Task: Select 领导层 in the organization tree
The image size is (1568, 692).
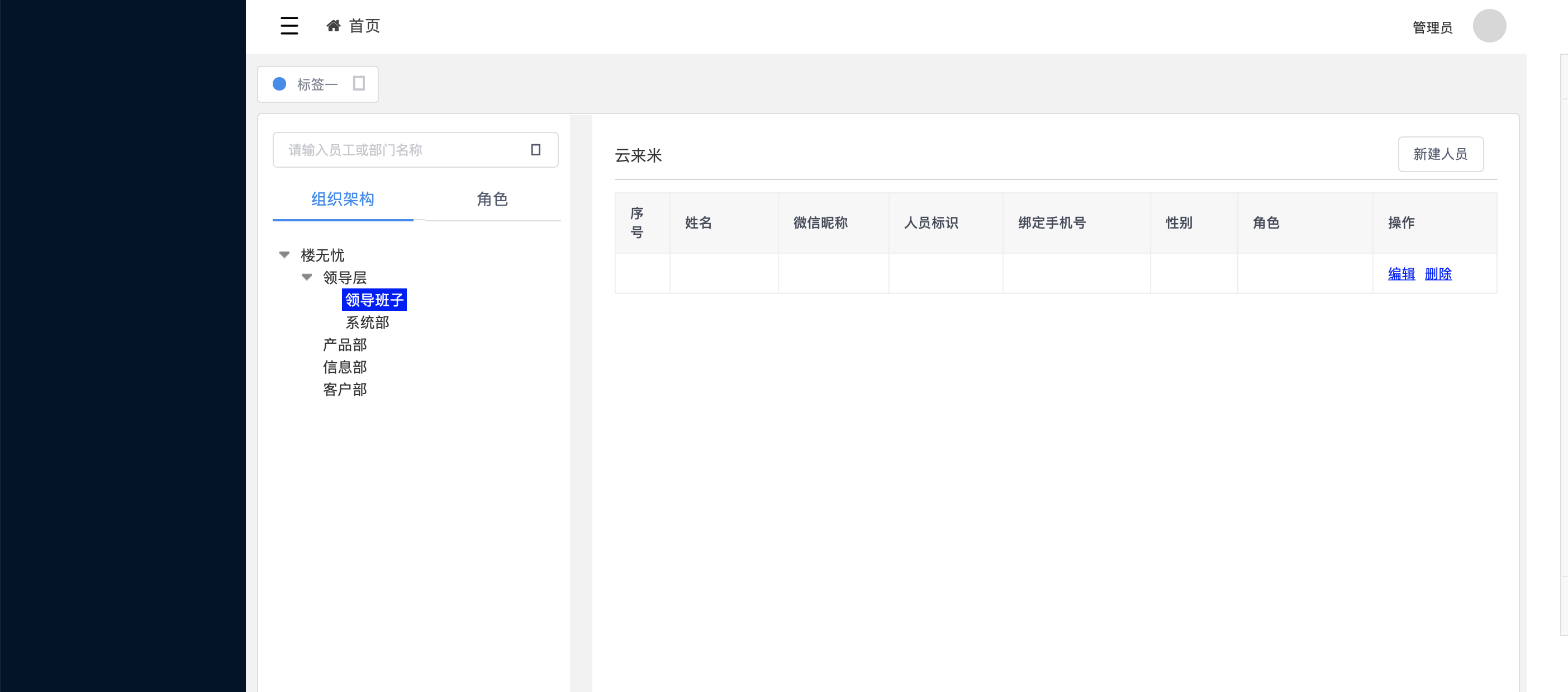Action: coord(345,278)
